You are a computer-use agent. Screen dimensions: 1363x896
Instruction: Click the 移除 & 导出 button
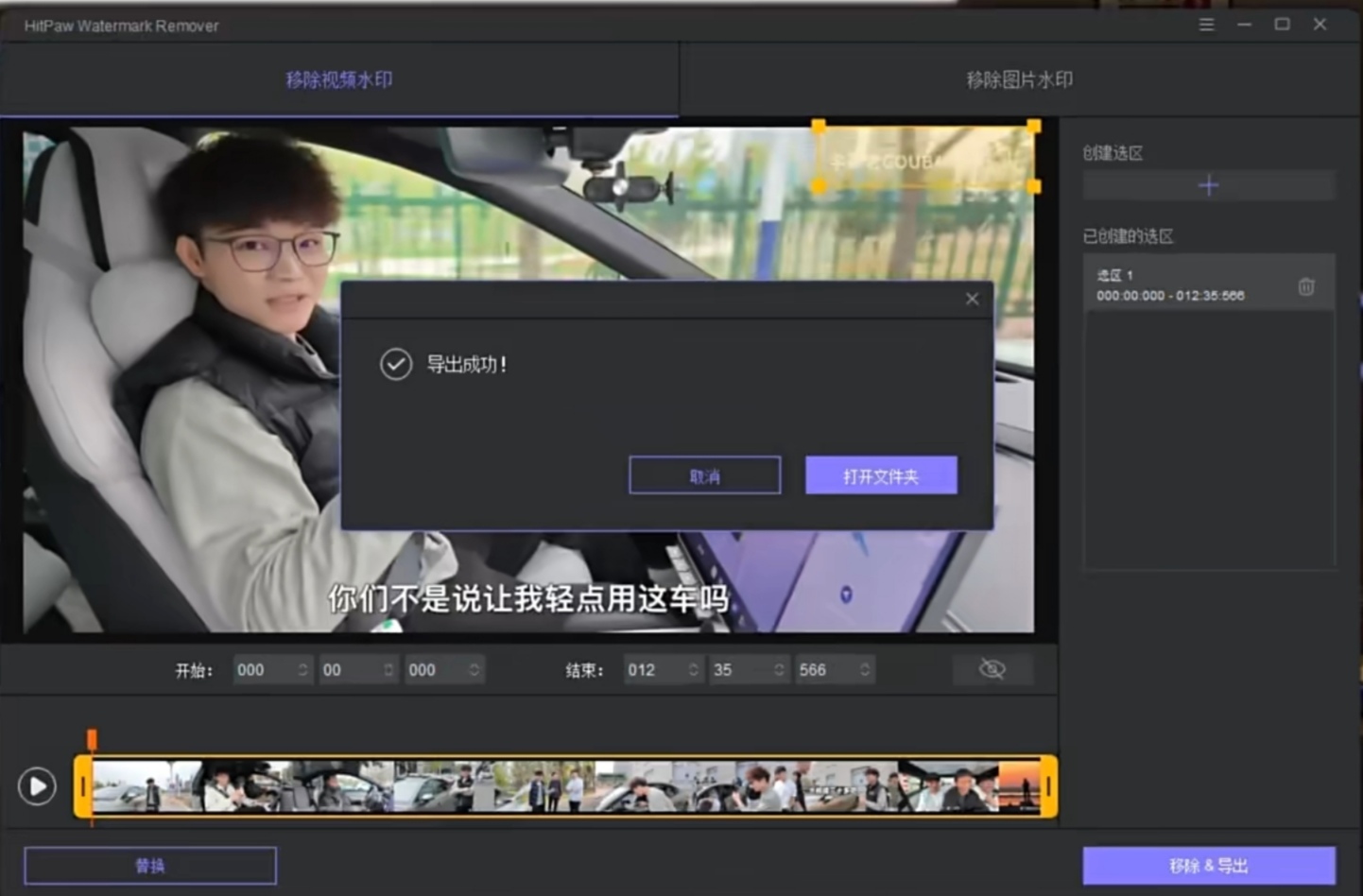pos(1208,865)
